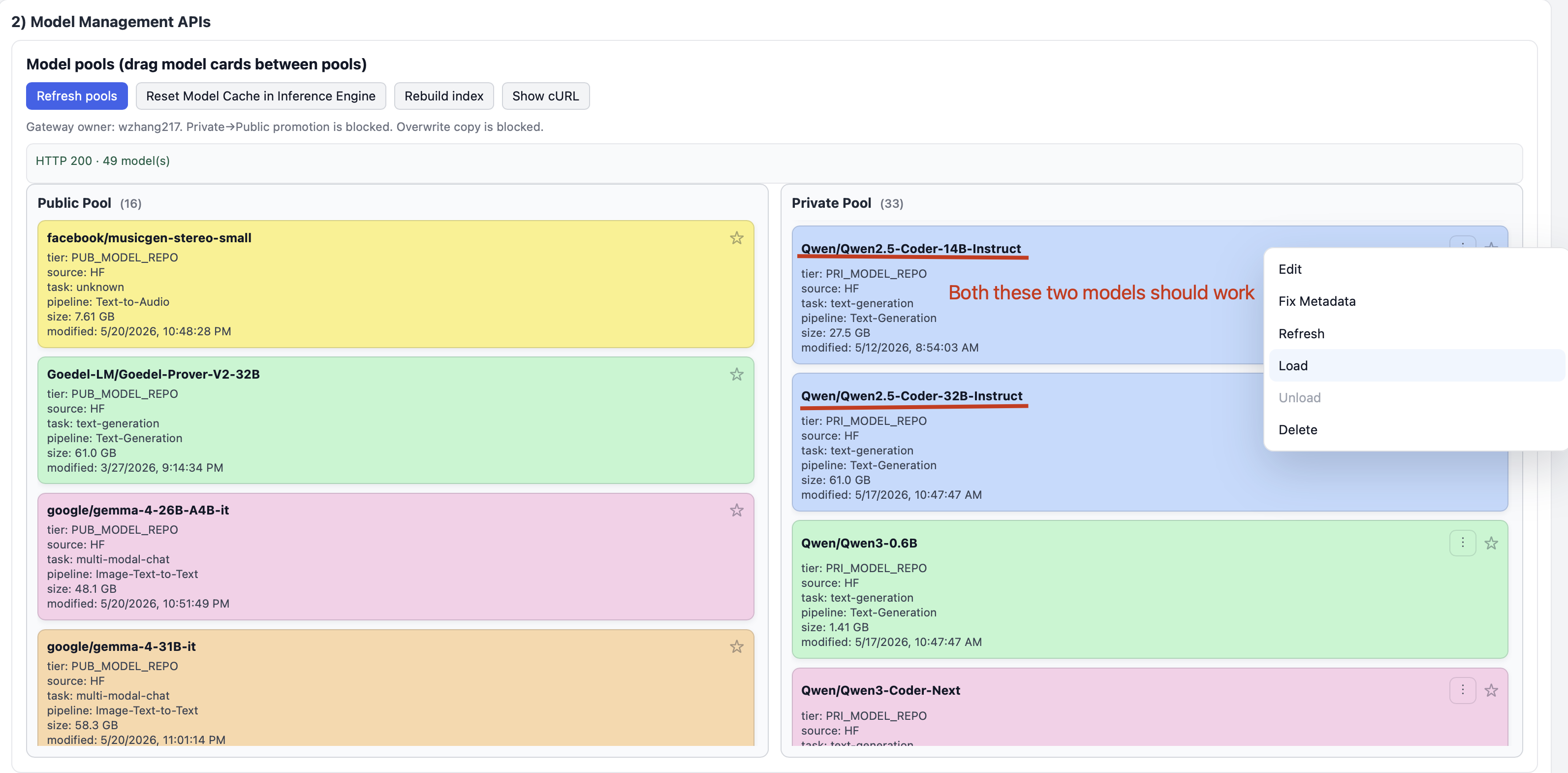Click 'size: 58.3 GB' in the gemma-4-31B card
Screen dimensions: 1568x773
tap(82, 725)
